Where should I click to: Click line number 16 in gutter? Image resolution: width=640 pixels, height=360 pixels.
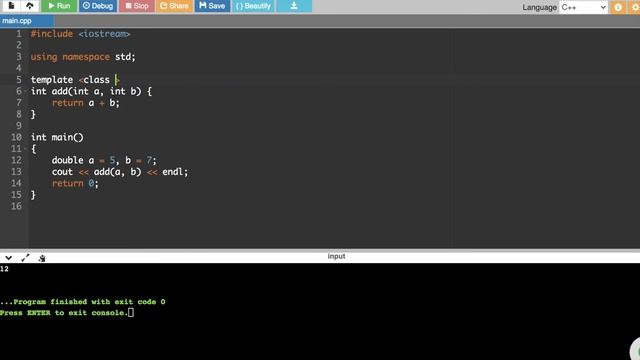tap(16, 206)
